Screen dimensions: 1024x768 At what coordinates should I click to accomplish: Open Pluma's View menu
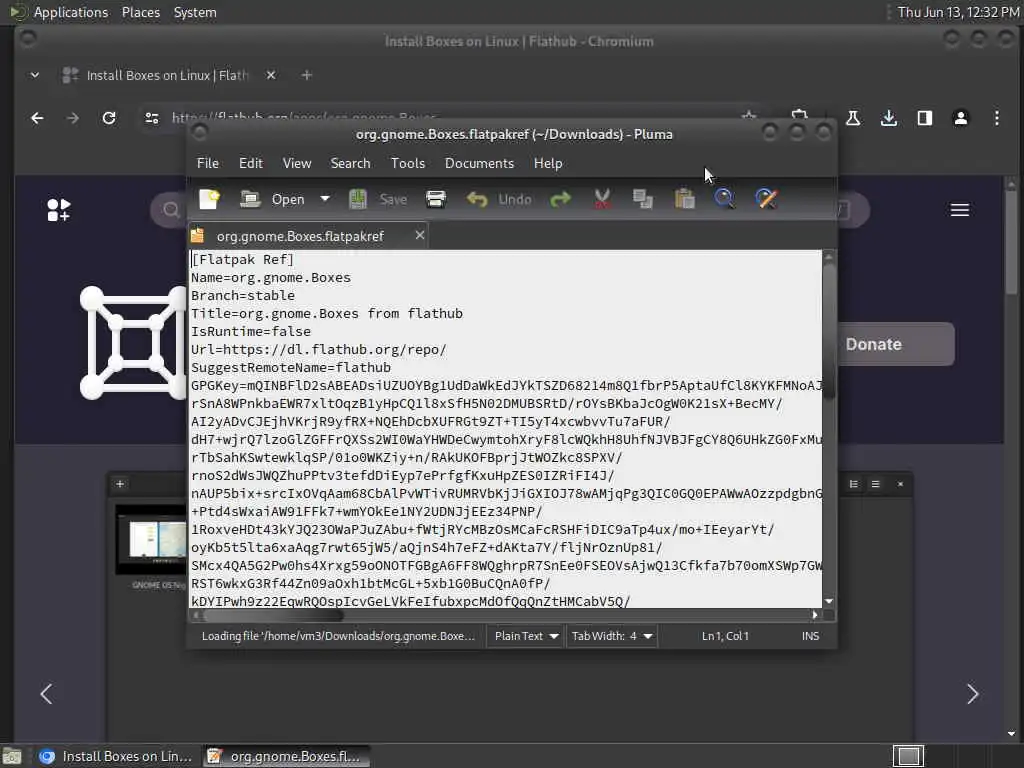pyautogui.click(x=296, y=163)
